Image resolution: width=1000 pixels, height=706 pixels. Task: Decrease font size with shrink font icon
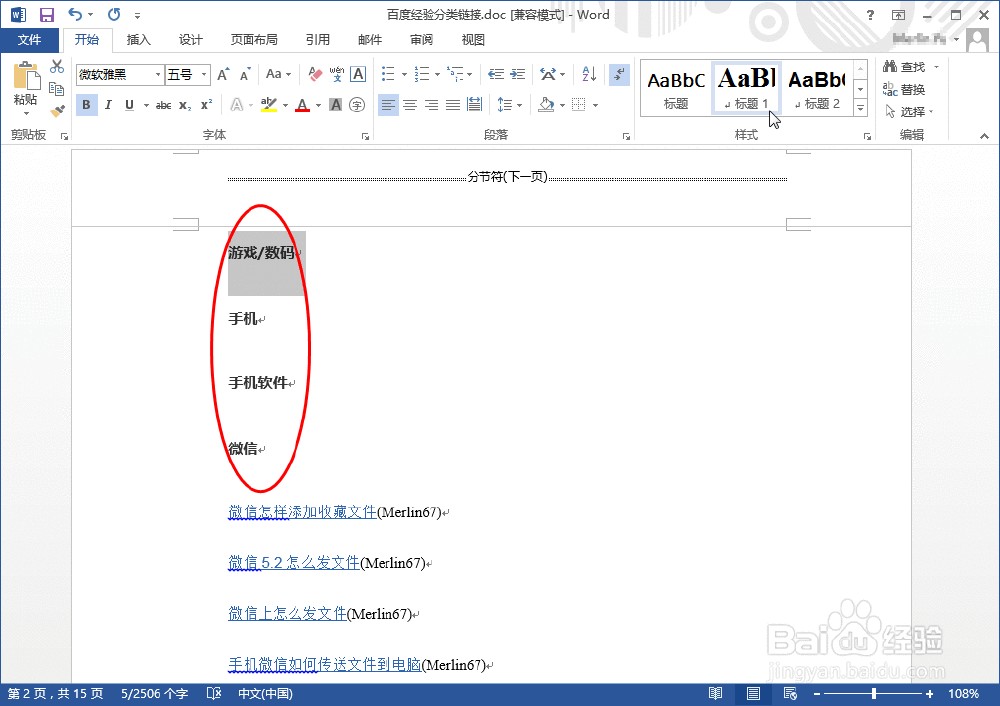245,75
